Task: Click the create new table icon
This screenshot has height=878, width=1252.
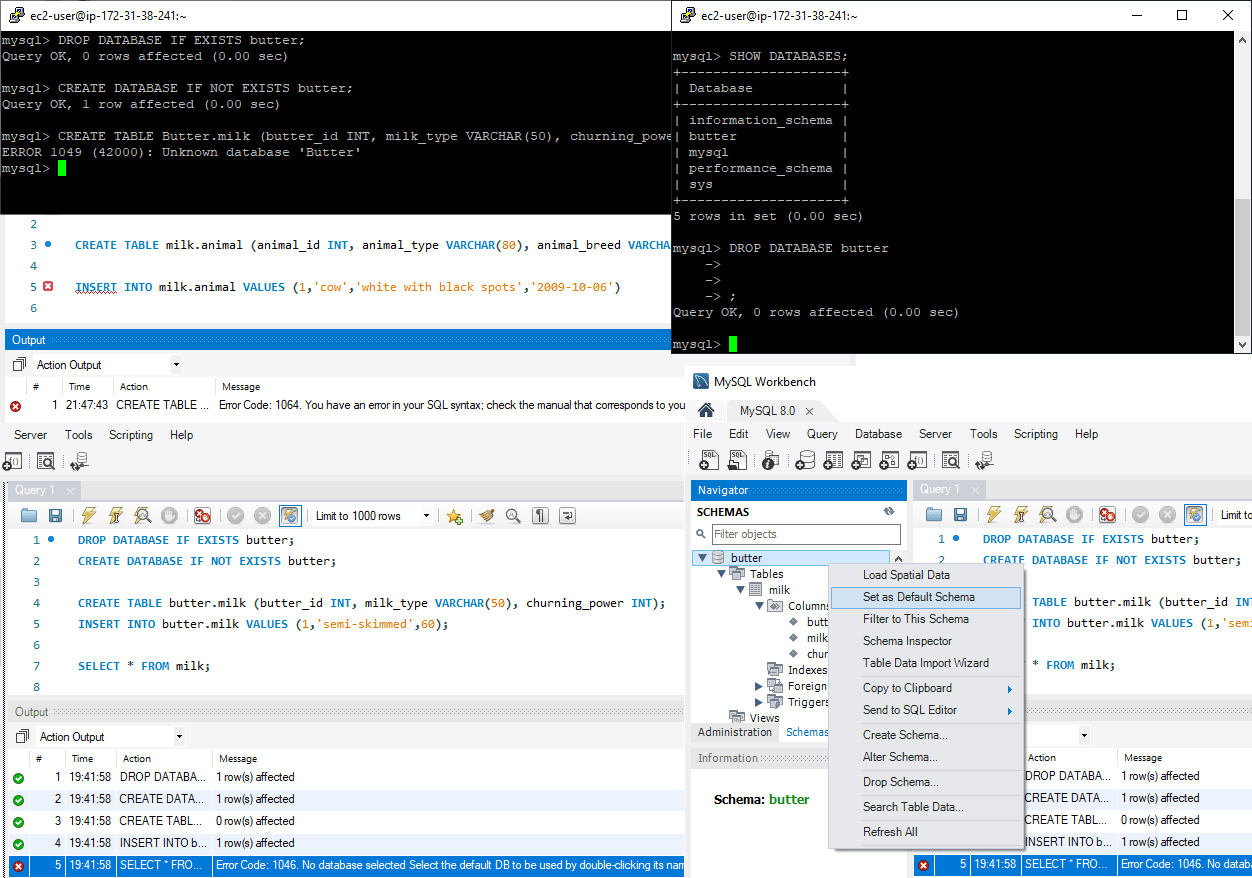Action: [x=833, y=460]
